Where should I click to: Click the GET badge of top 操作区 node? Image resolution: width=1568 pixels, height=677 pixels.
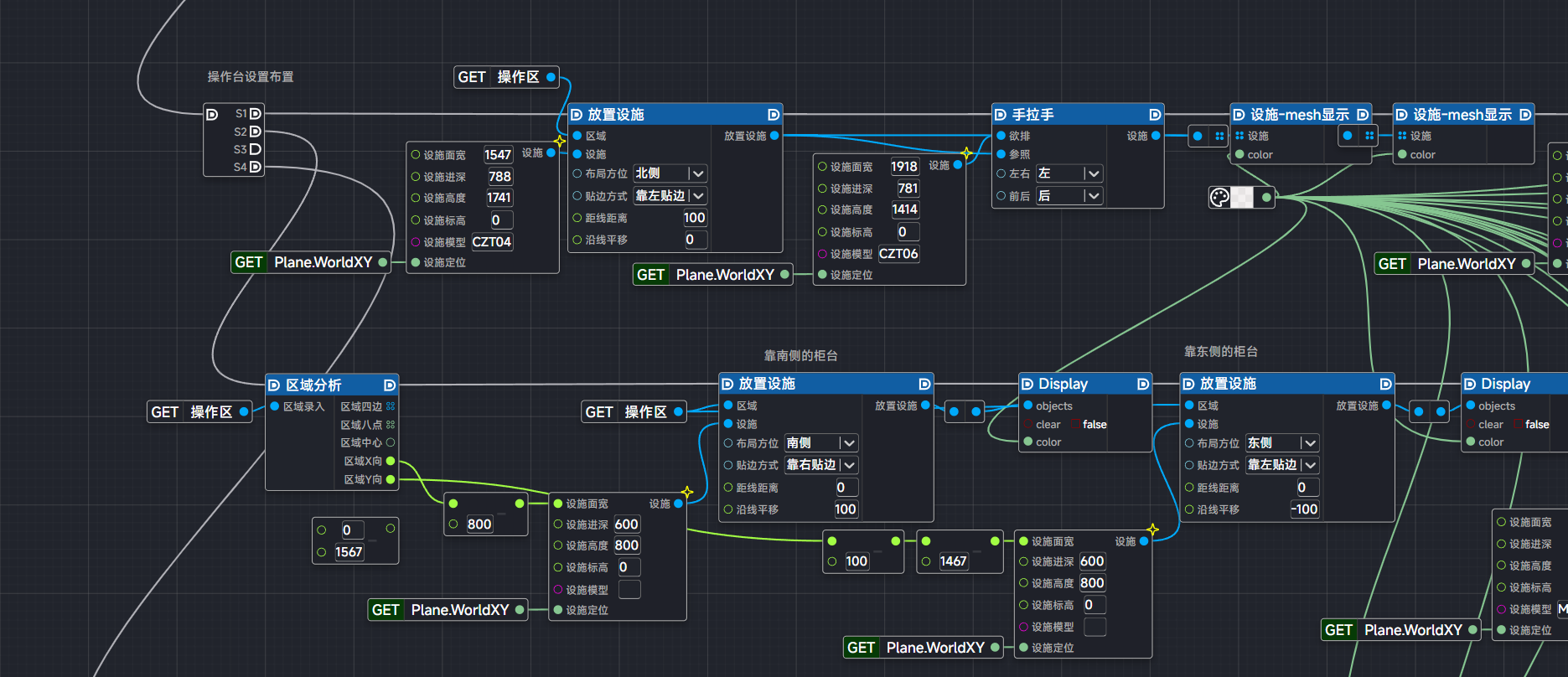[x=472, y=77]
